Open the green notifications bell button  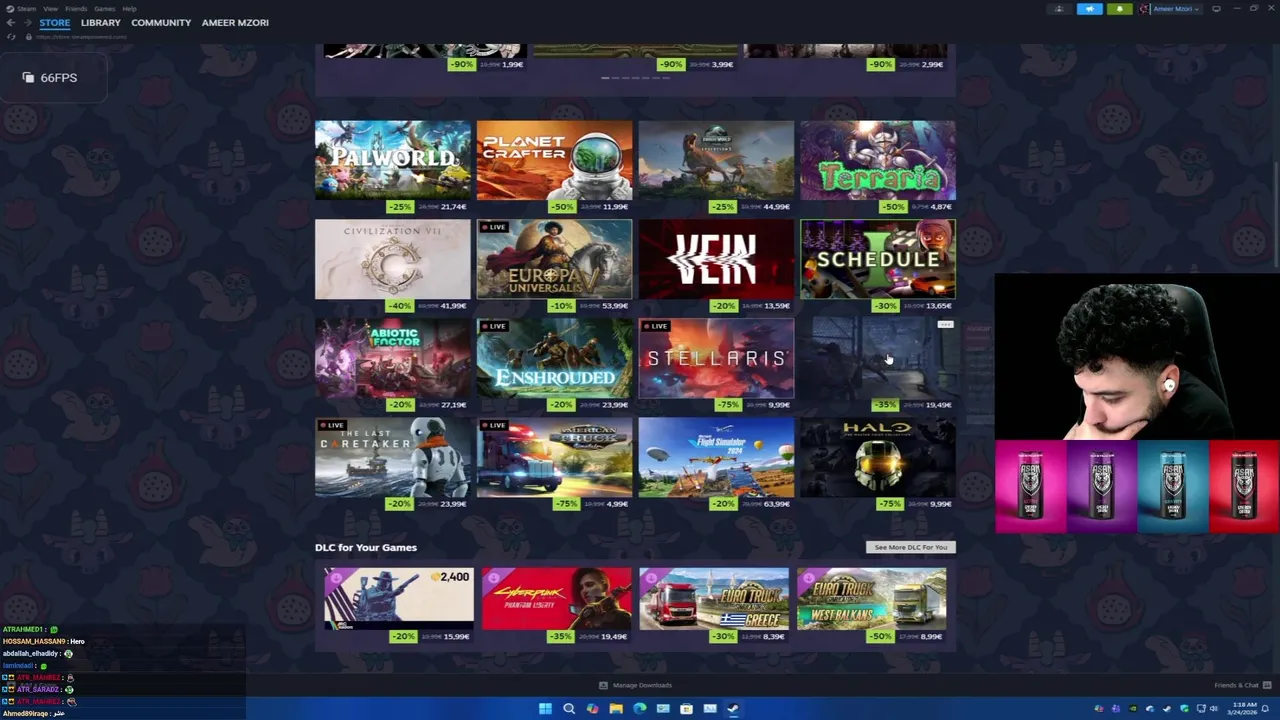point(1119,9)
